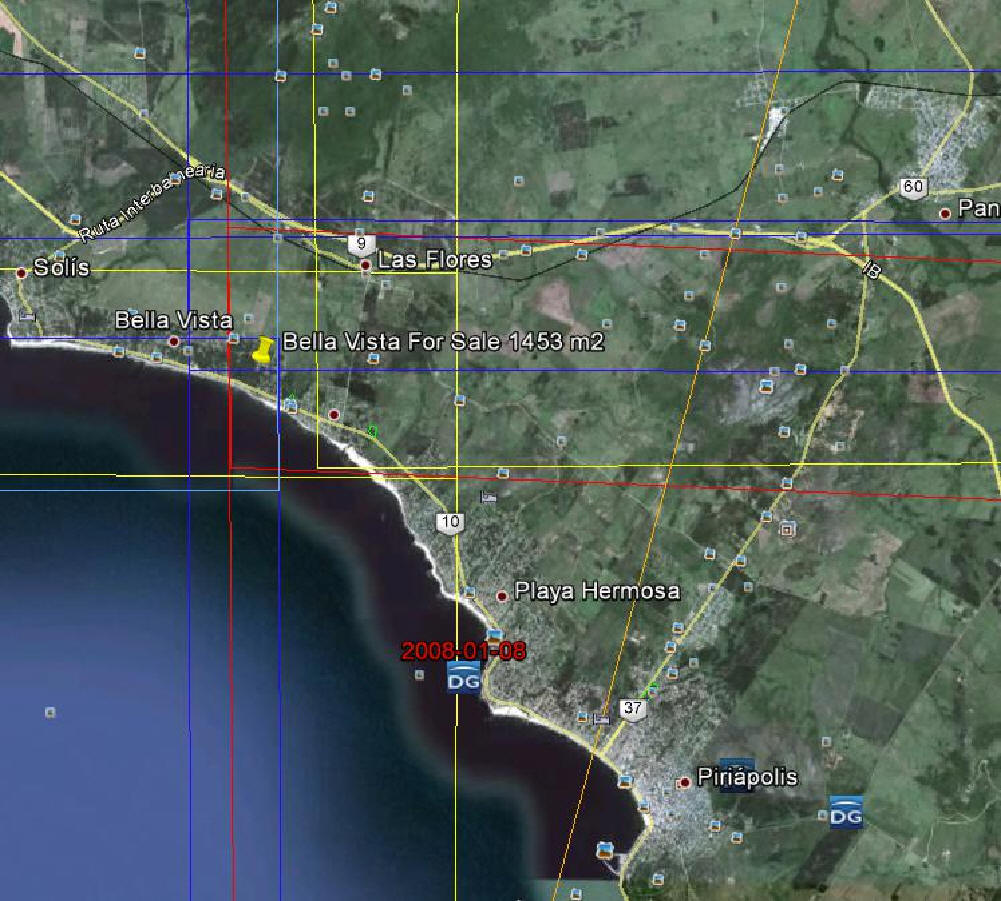Select the Route 10 highway shield
1001x901 pixels.
pos(450,522)
